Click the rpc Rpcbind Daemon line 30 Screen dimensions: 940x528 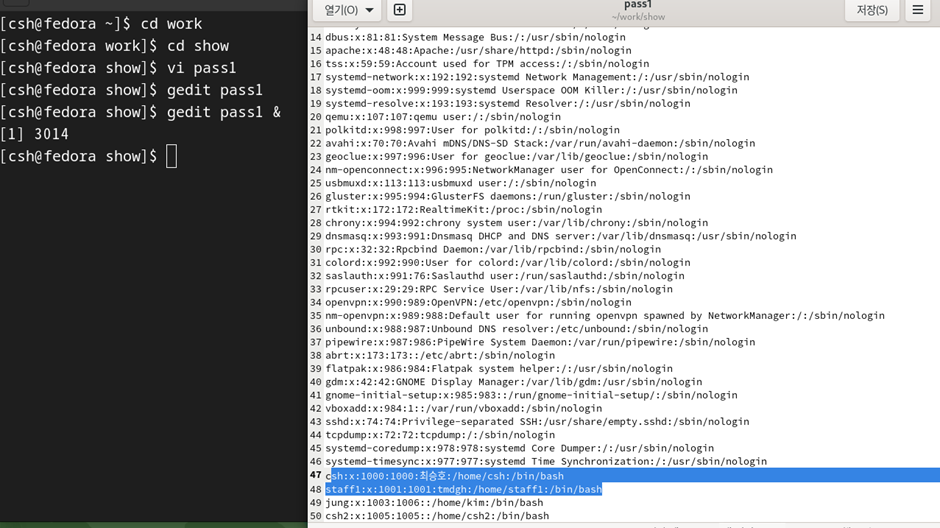click(x=493, y=249)
